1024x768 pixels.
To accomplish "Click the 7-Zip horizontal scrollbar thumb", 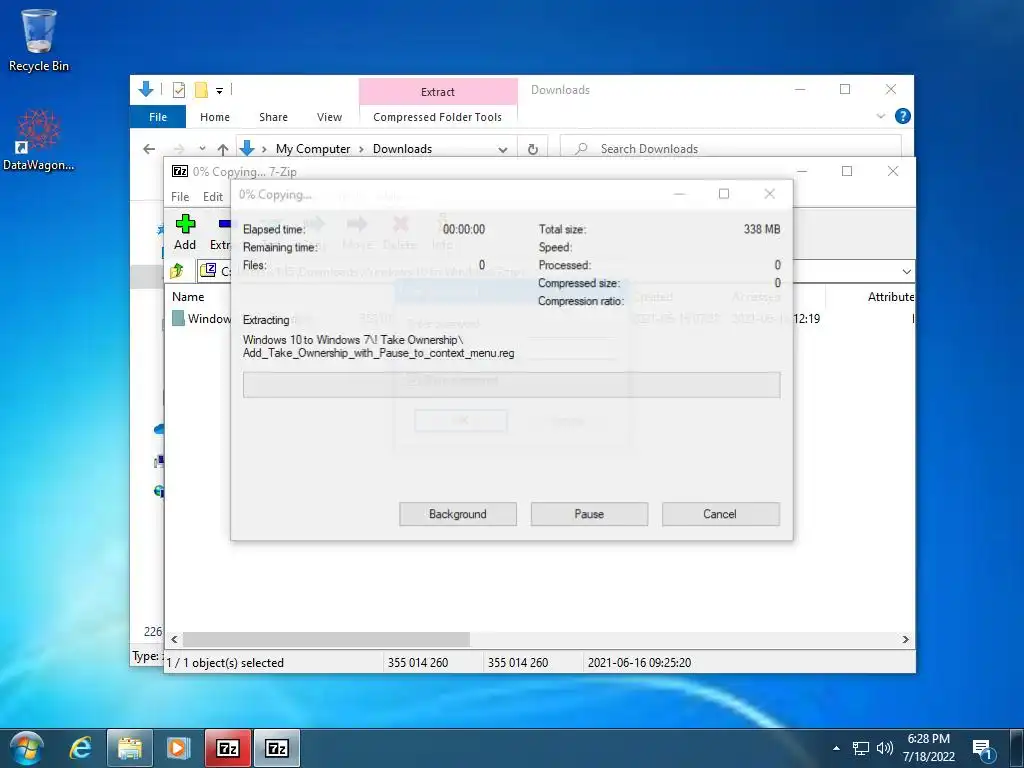I will pos(326,639).
